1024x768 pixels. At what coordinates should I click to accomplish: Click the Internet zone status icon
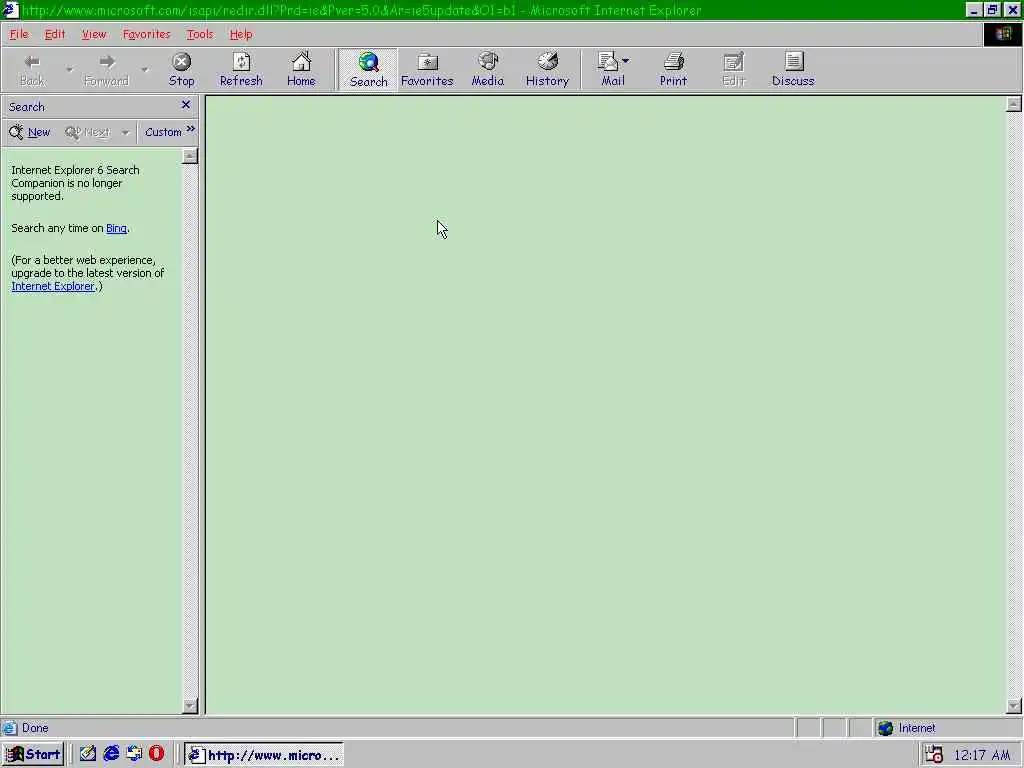click(x=886, y=728)
